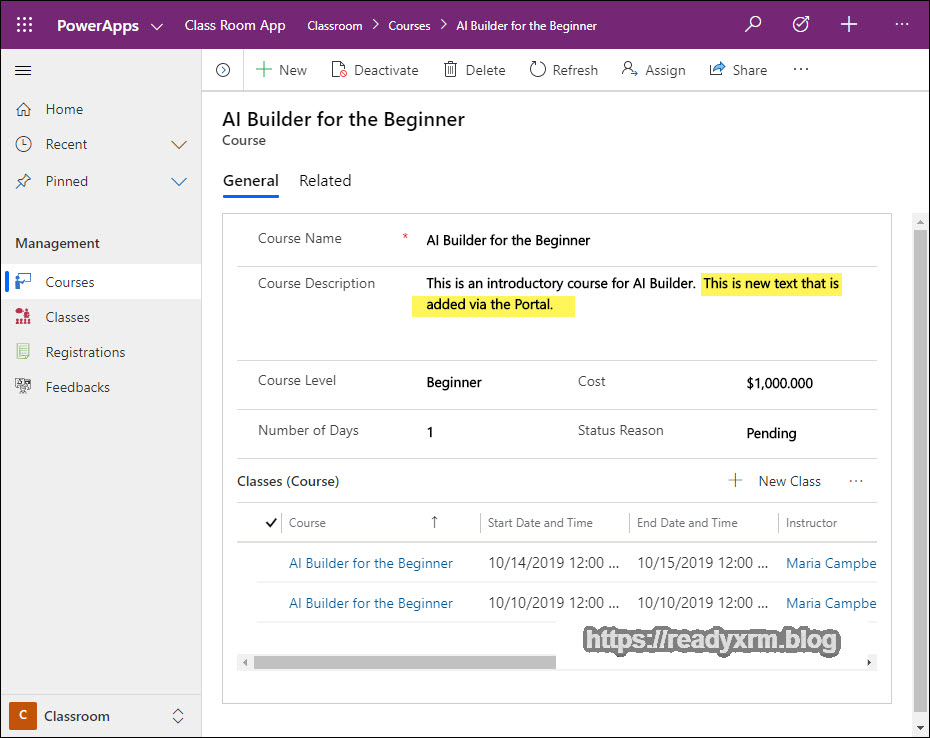Expand the Pinned section chevron
The height and width of the screenshot is (738, 930).
(x=179, y=182)
